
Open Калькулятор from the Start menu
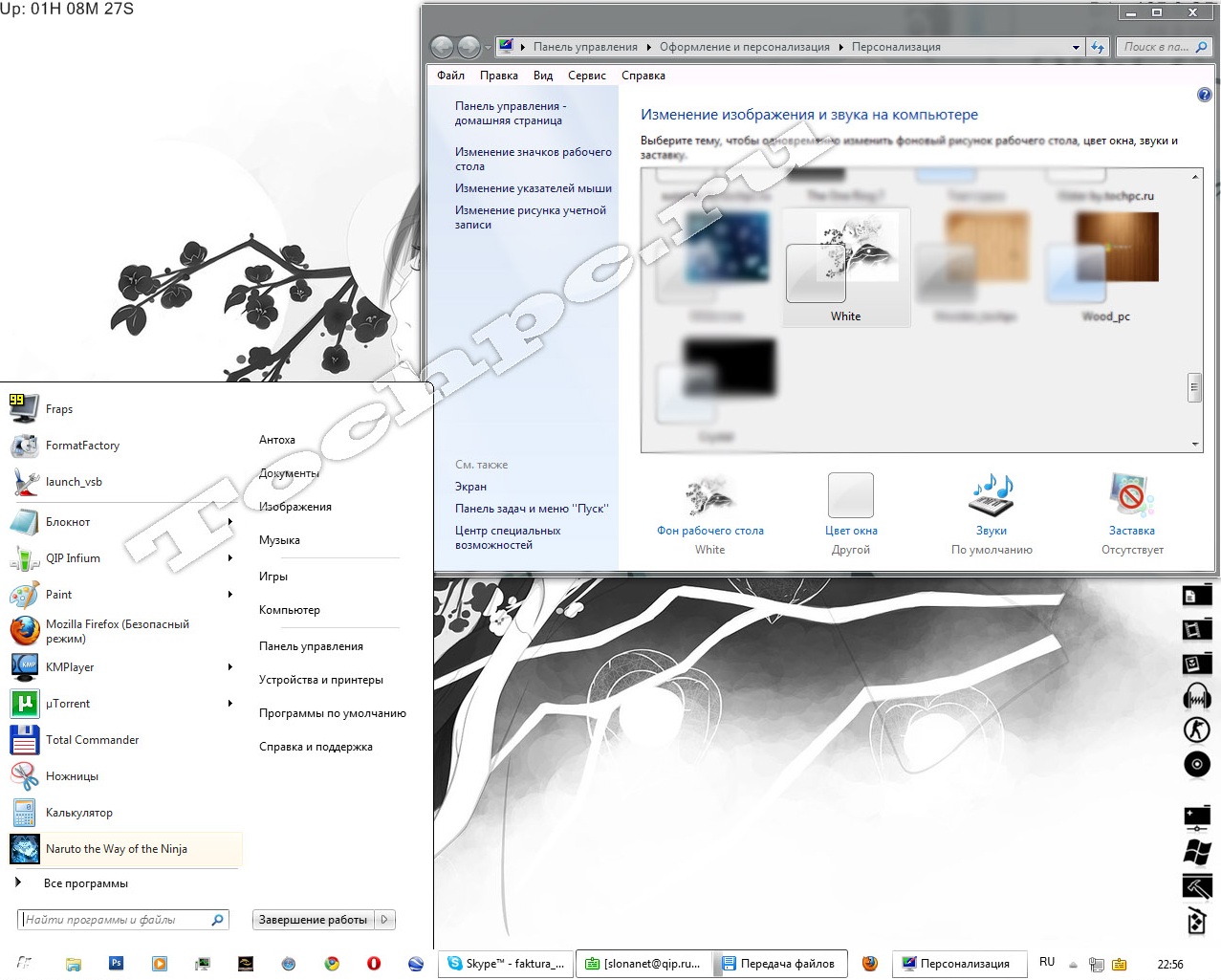point(78,812)
